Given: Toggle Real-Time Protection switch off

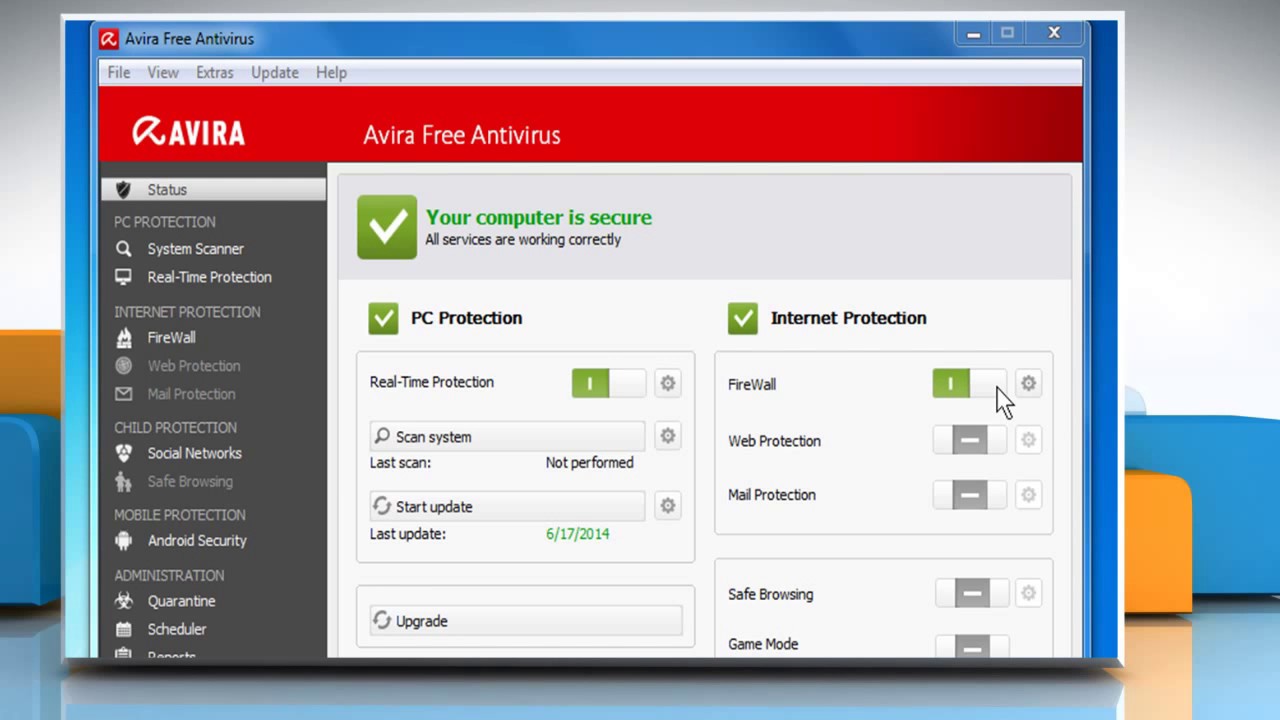Looking at the screenshot, I should click(x=609, y=383).
